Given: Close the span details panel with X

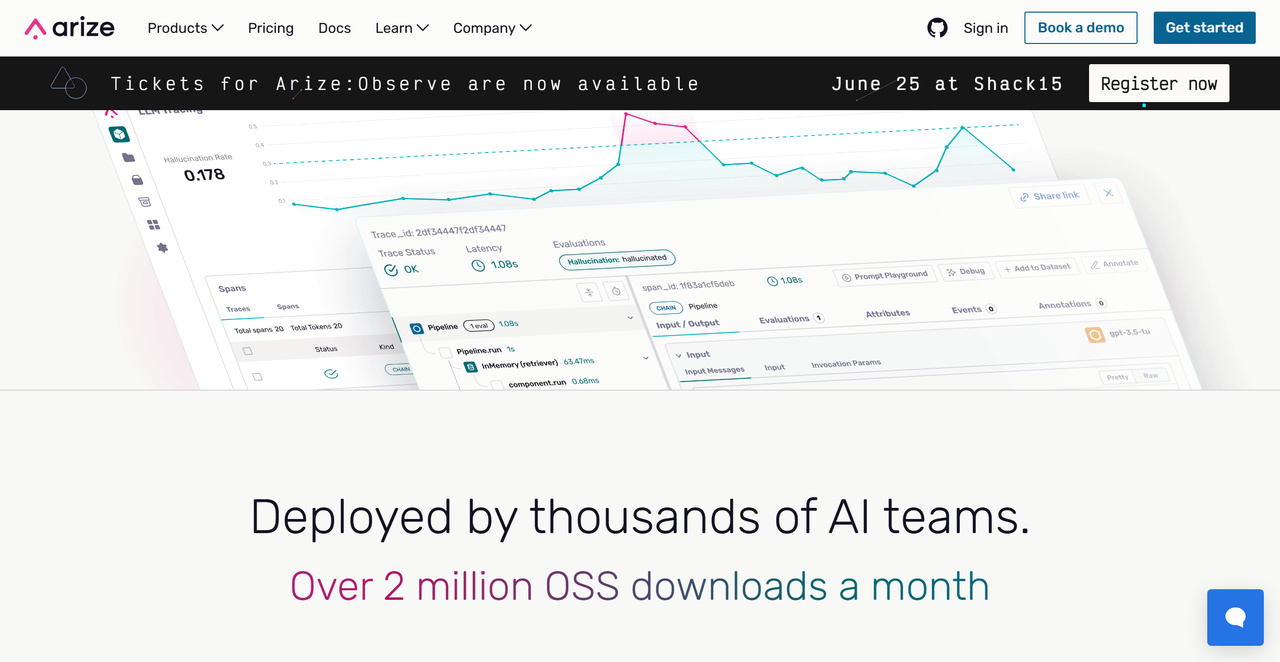Looking at the screenshot, I should coord(1108,193).
